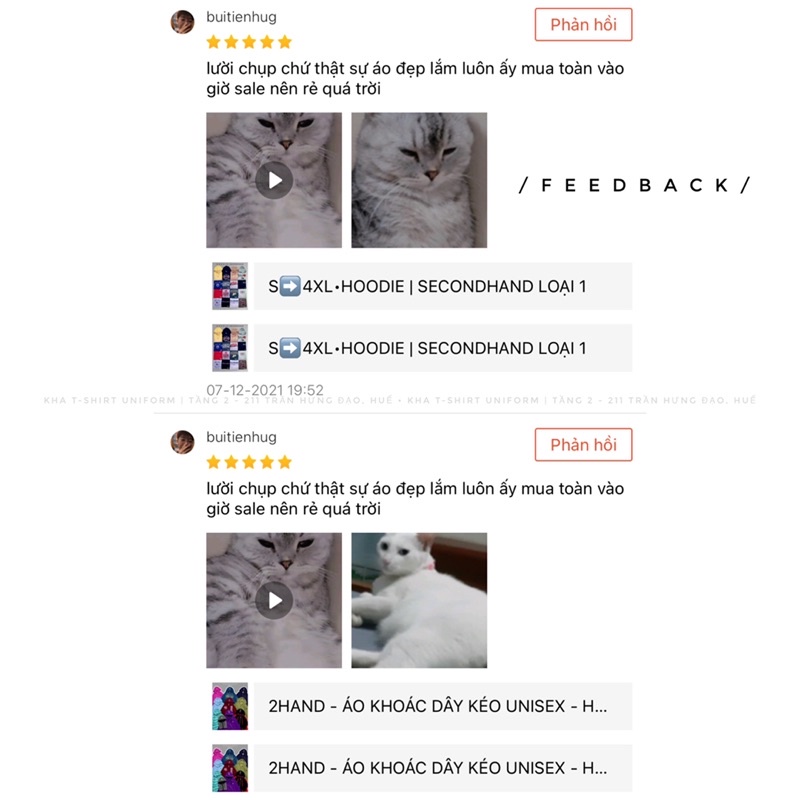Open second S→4XL HOODIE SECONDHAND LOẠI 1 link
Image resolution: width=800 pixels, height=800 pixels.
443,348
